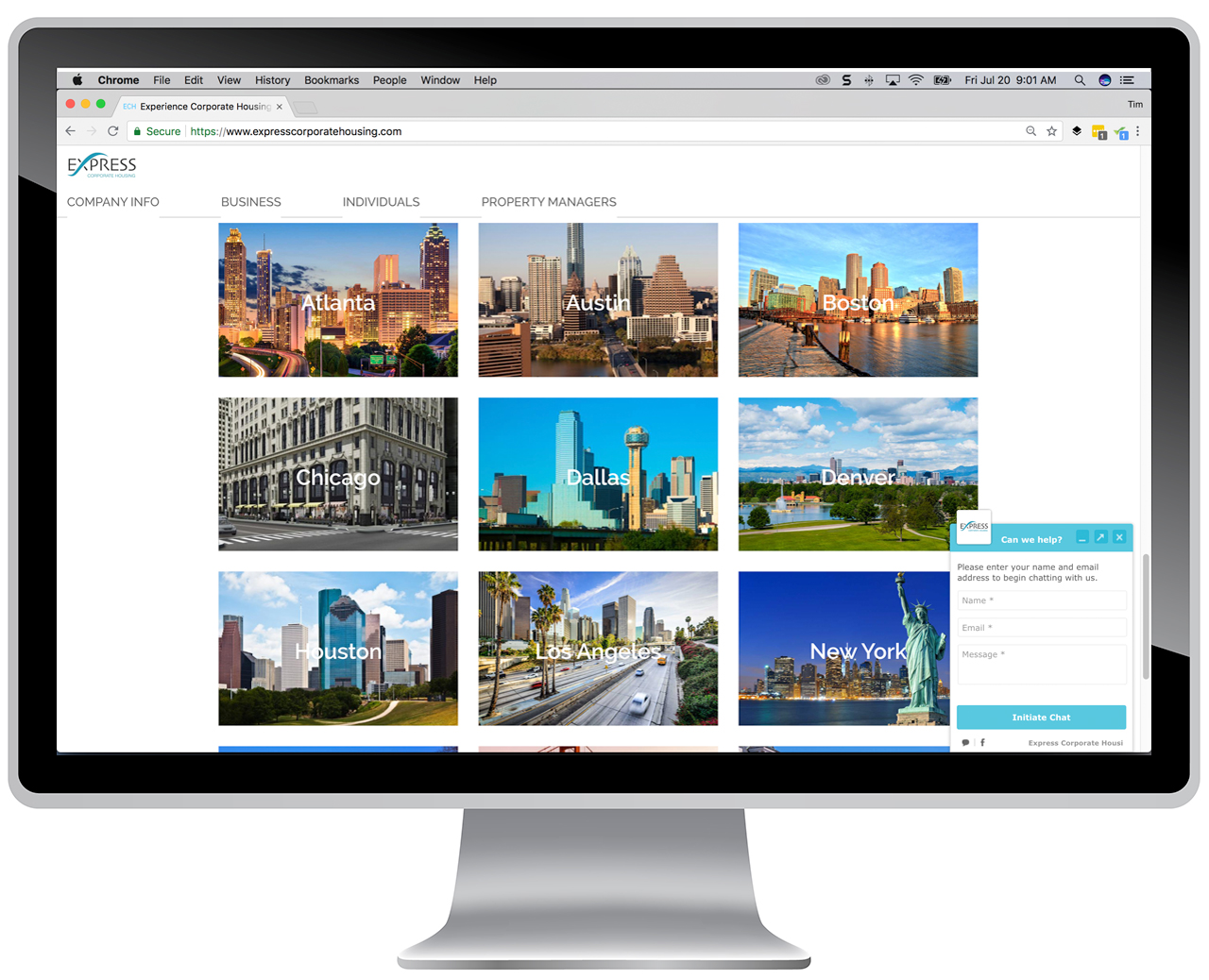Viewport: 1209px width, 980px height.
Task: Click the Express Corporate Housing logo
Action: (102, 166)
